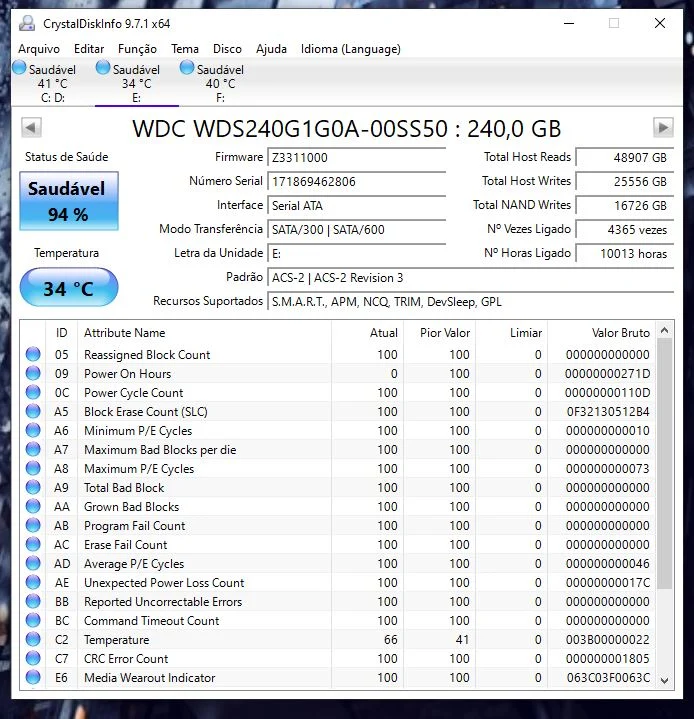Click status orb for Grown Bad Blocks
The width and height of the screenshot is (694, 719).
click(33, 506)
